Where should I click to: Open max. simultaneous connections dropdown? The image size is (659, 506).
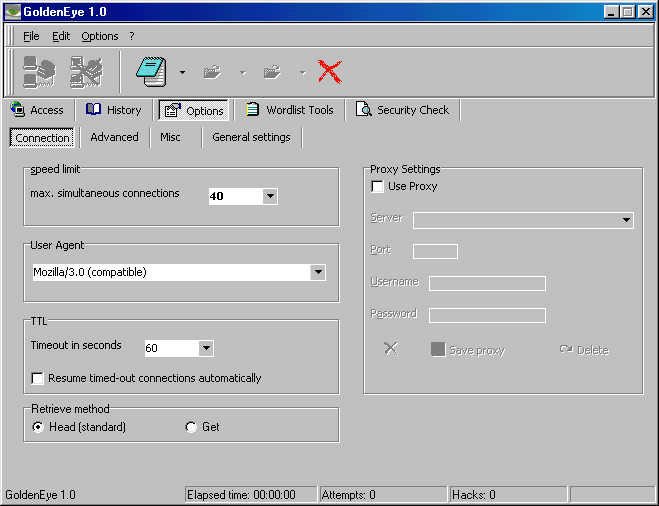[270, 196]
